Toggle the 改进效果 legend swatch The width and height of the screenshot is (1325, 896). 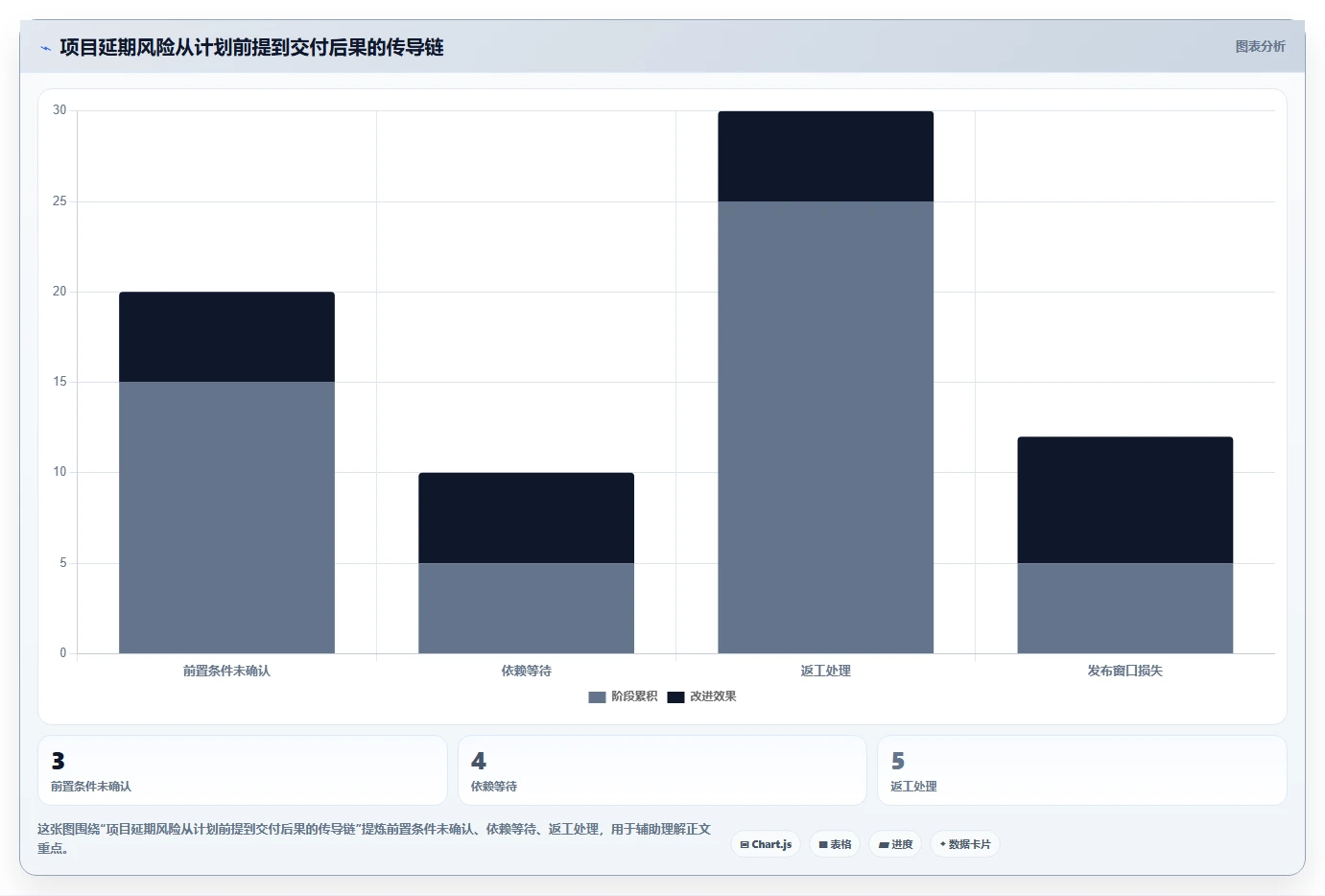[675, 697]
